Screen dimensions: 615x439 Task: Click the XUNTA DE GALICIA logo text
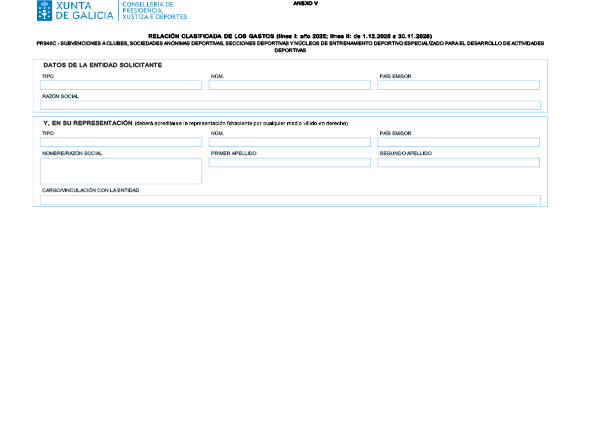pos(84,11)
